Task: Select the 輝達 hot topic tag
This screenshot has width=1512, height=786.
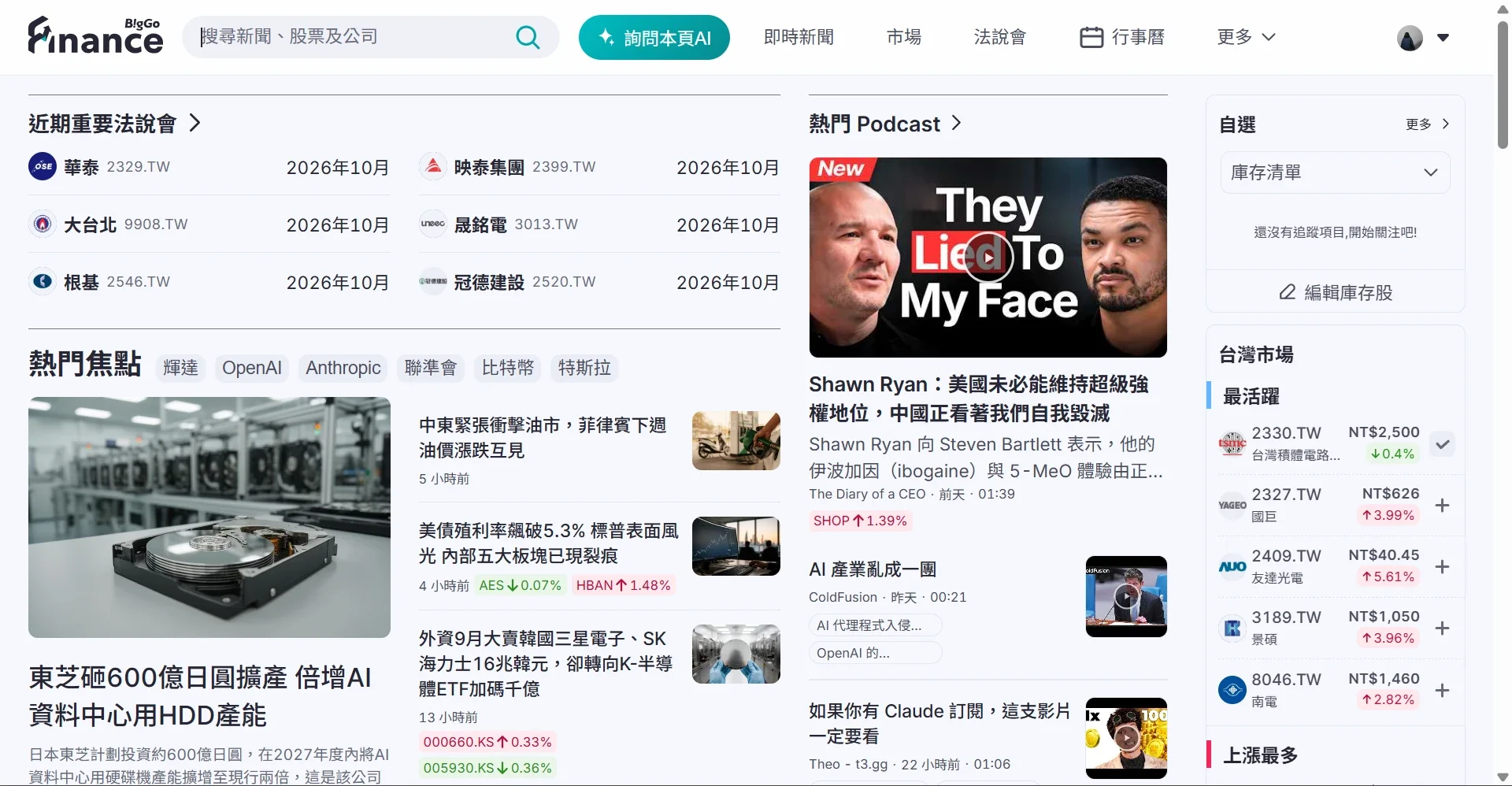Action: pos(180,368)
